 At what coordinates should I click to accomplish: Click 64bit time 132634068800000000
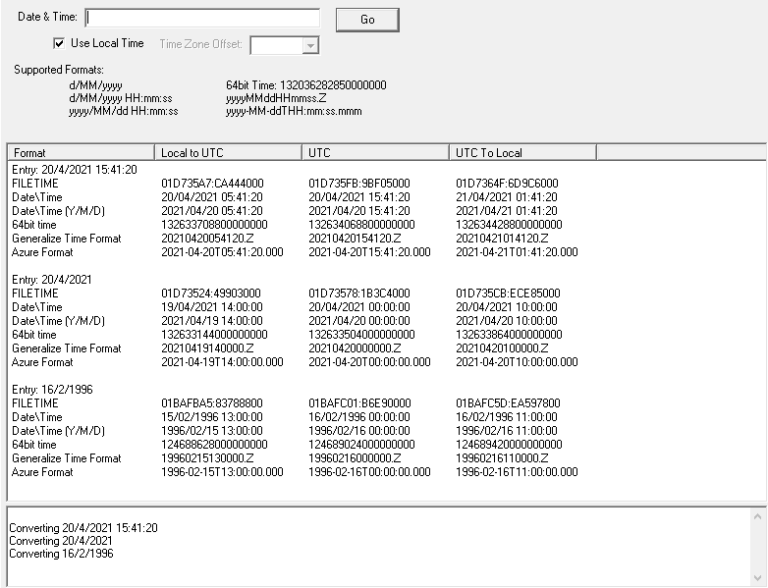361,224
